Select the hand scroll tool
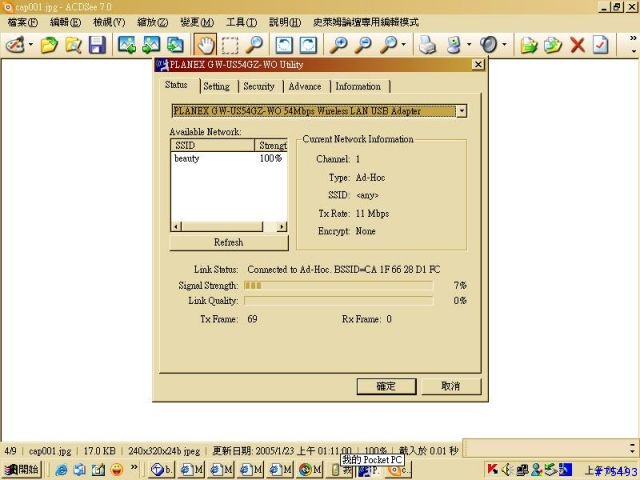640x480 pixels. coord(205,44)
